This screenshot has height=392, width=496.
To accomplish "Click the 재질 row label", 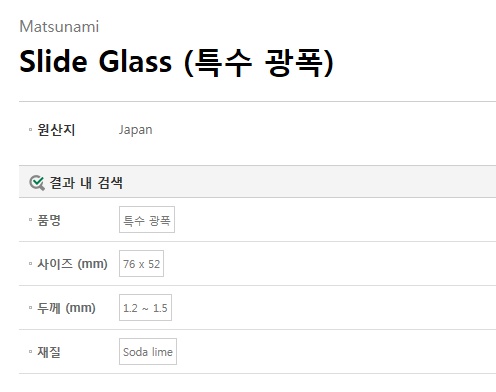I will click(x=49, y=352).
